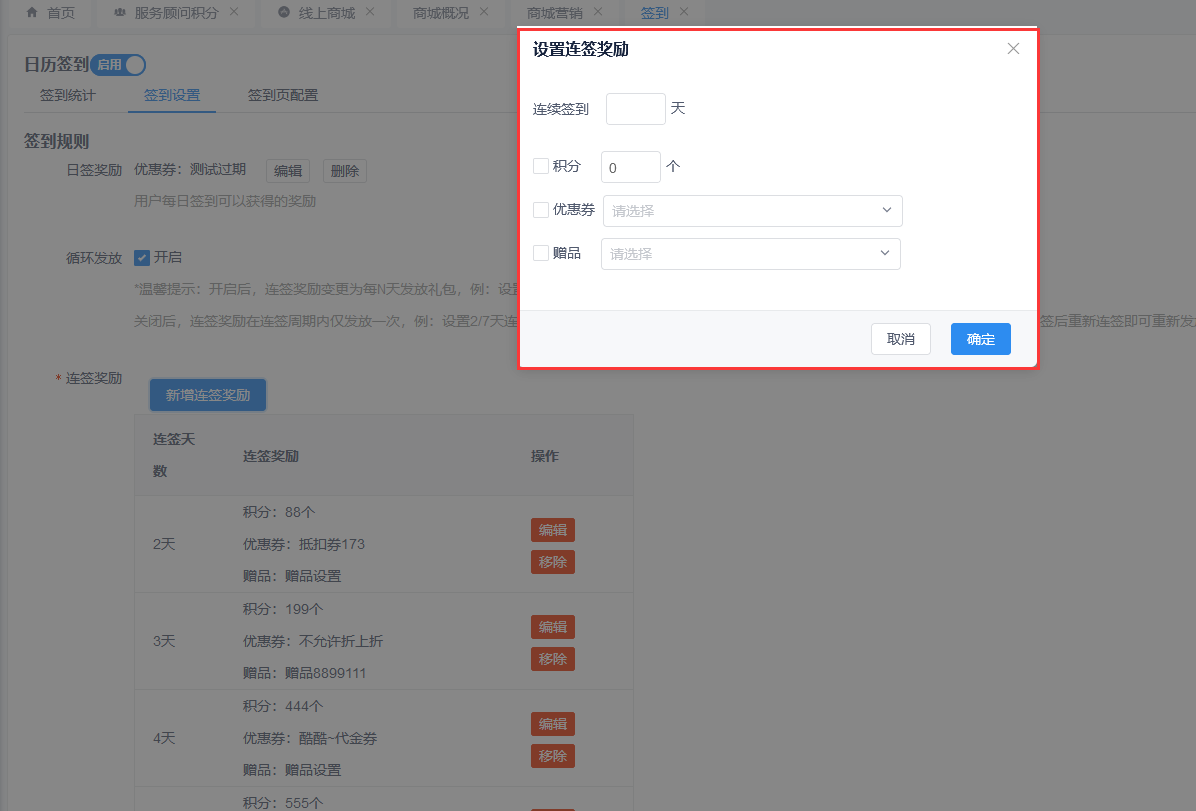Click the 优惠券：酷酷~代金券 text
The height and width of the screenshot is (811, 1196).
(310, 738)
